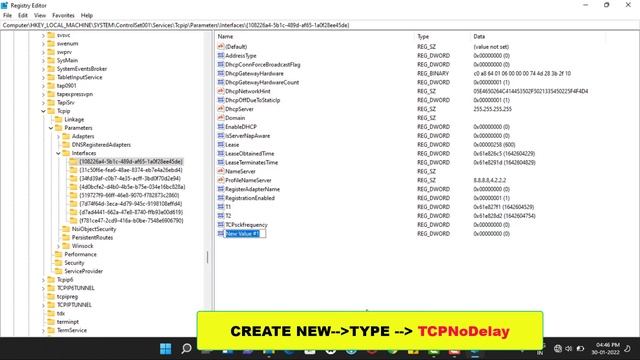Image resolution: width=640 pixels, height=360 pixels.
Task: Collapse the Interfaces tree node
Action: [58, 153]
